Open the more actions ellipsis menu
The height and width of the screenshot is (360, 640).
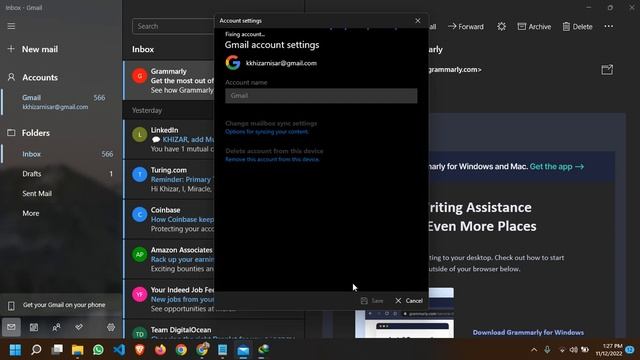click(x=608, y=27)
